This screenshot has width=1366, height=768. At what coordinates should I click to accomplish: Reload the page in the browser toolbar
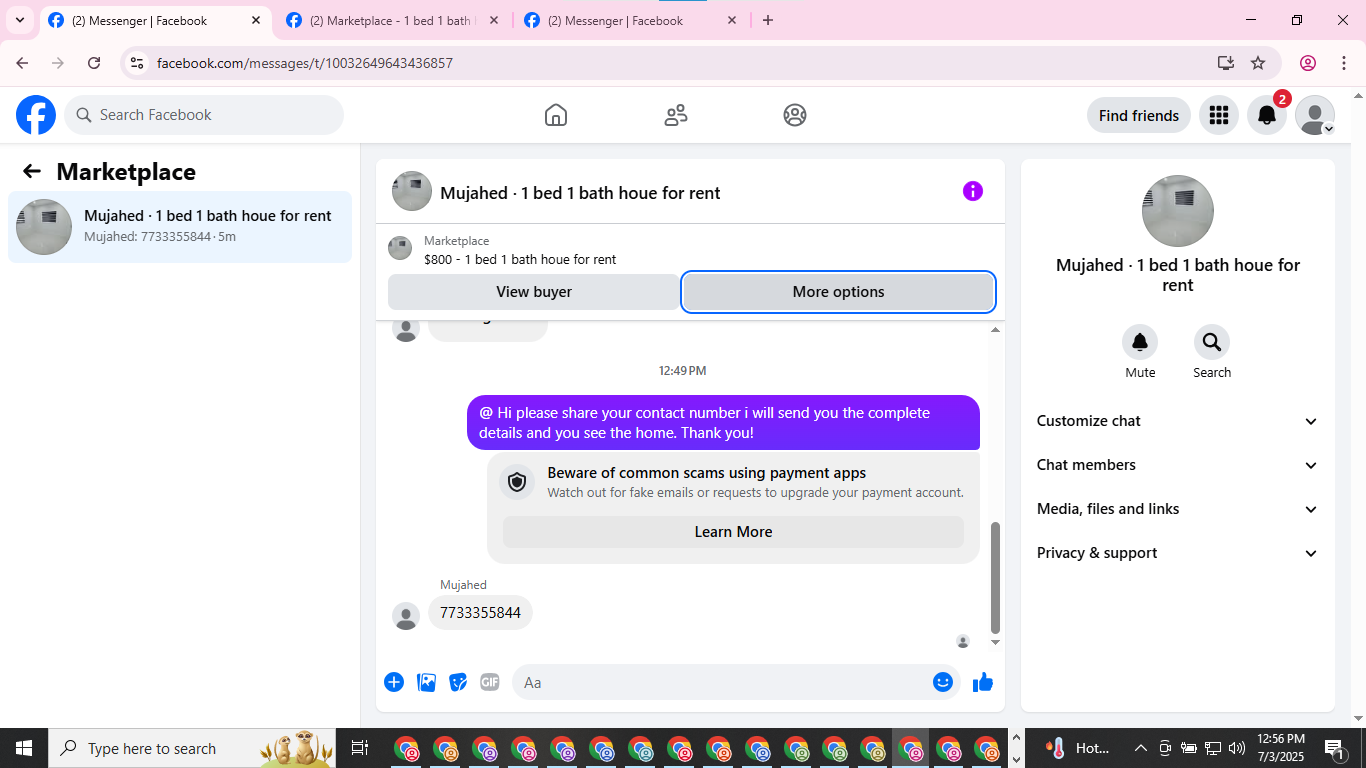(x=94, y=63)
